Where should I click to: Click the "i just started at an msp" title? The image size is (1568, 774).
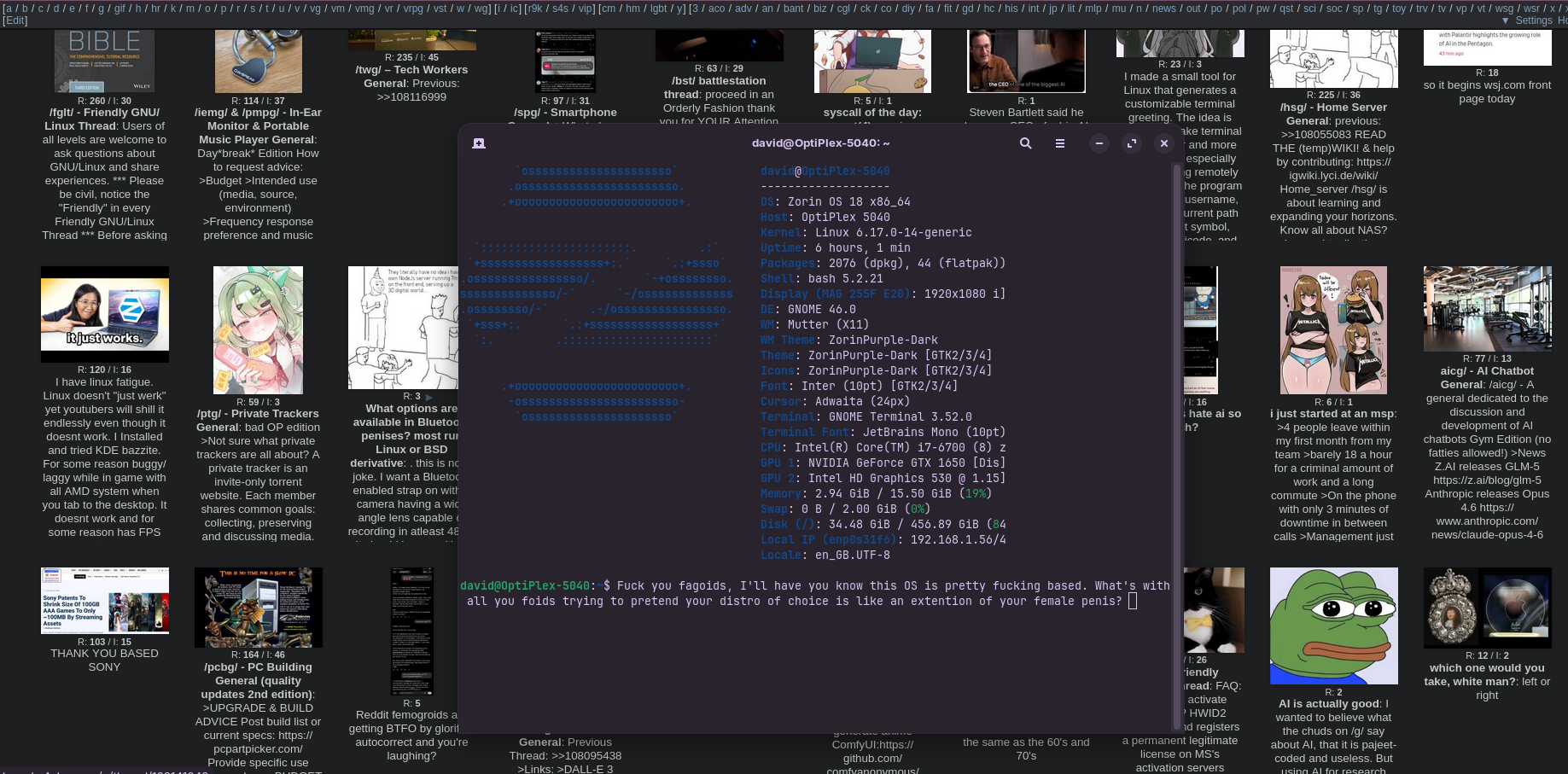point(1332,414)
